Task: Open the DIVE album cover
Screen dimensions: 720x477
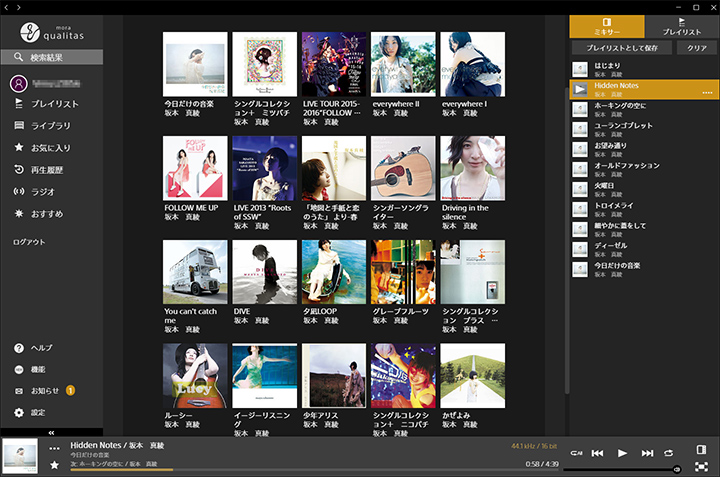Action: 264,272
